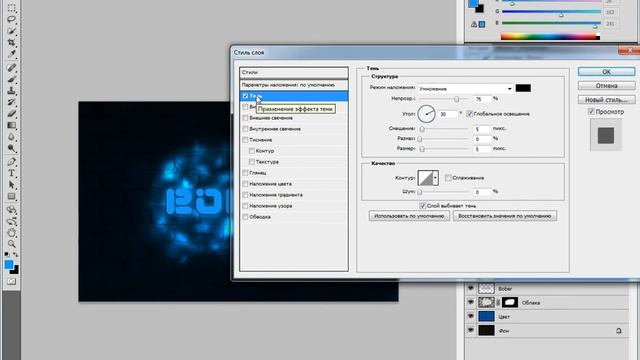Open toolbar black background color swatch
The image size is (640, 360).
coord(15,271)
